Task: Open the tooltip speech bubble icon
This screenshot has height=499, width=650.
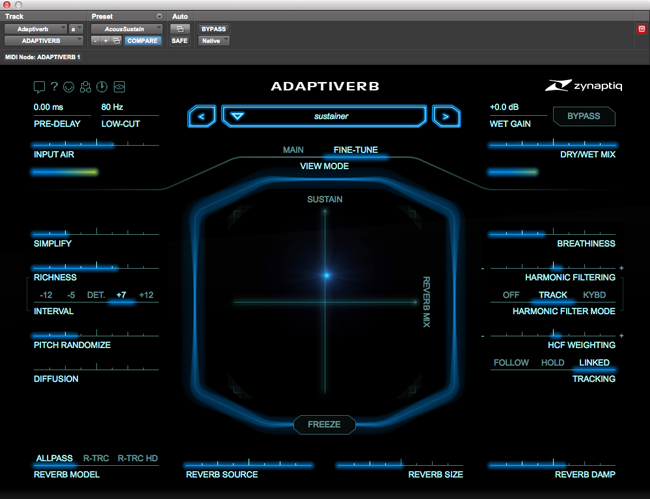Action: coord(39,87)
